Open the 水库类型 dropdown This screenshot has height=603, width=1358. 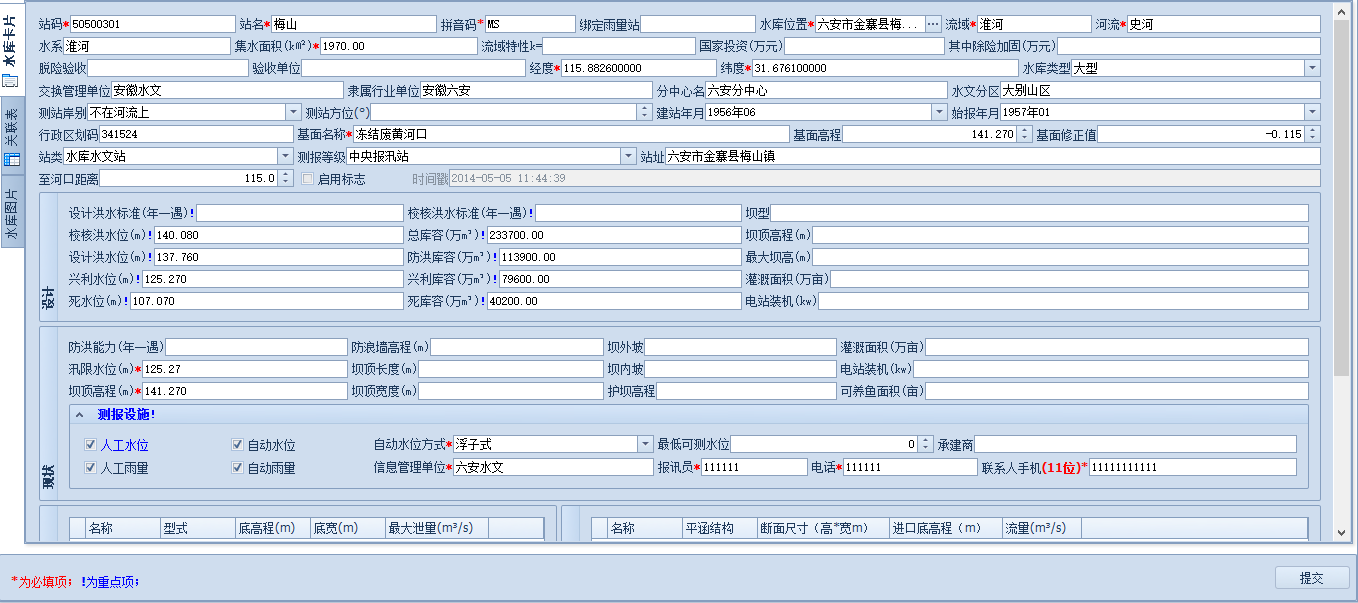pos(1312,68)
